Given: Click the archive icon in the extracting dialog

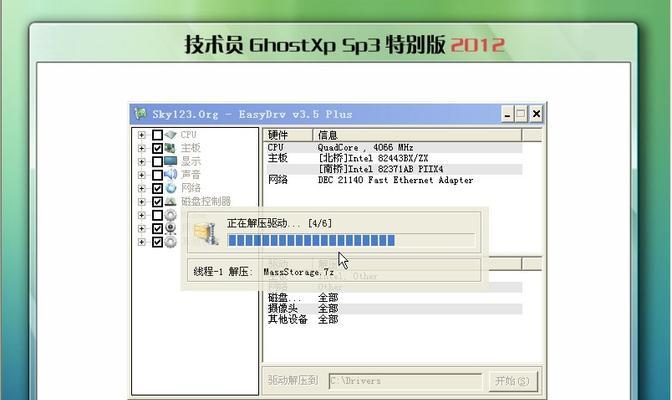Looking at the screenshot, I should pyautogui.click(x=206, y=234).
